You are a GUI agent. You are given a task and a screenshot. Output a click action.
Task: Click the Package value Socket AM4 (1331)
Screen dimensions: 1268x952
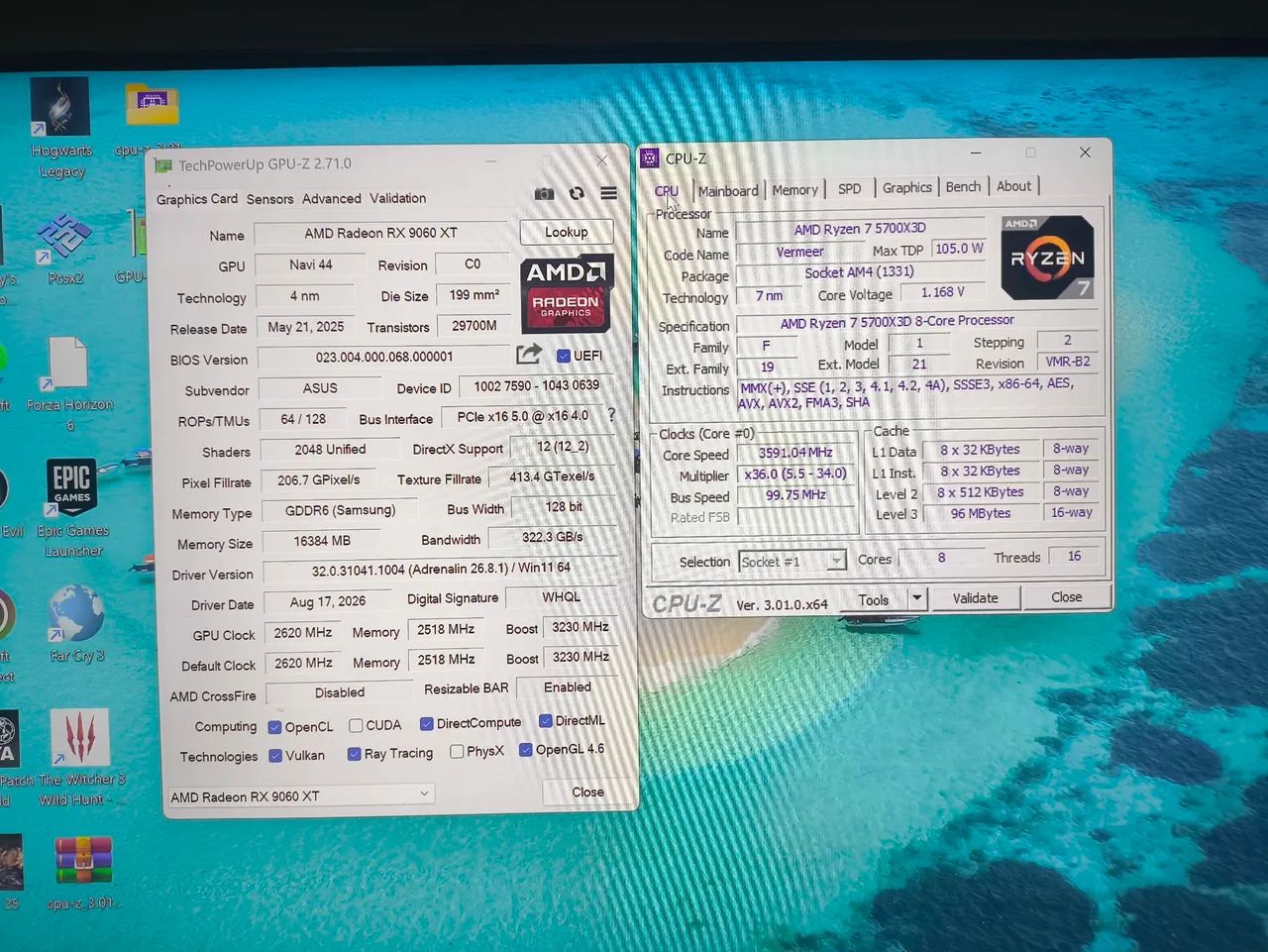[x=859, y=272]
